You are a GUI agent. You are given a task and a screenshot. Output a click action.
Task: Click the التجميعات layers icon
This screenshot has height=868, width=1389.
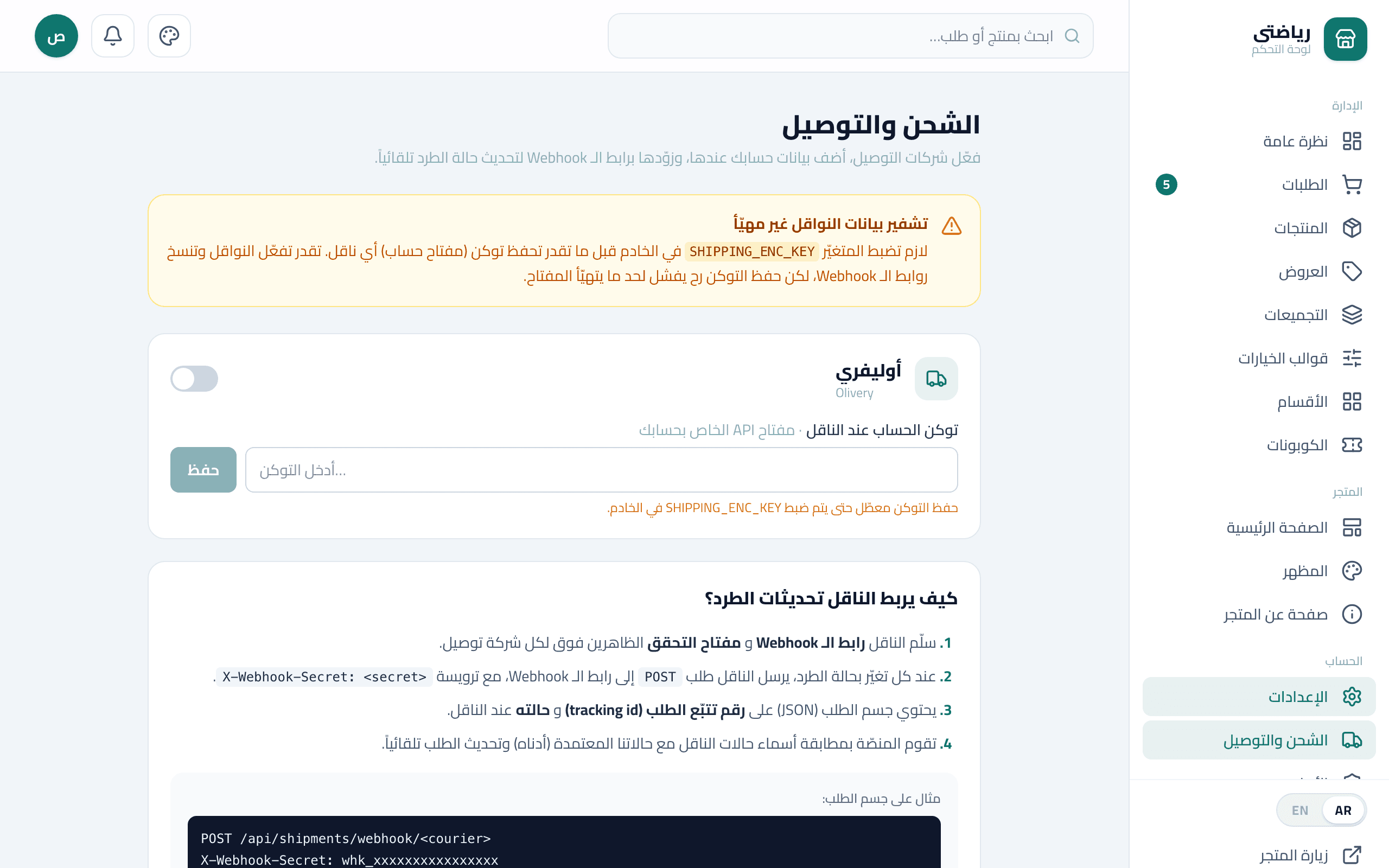coord(1352,315)
